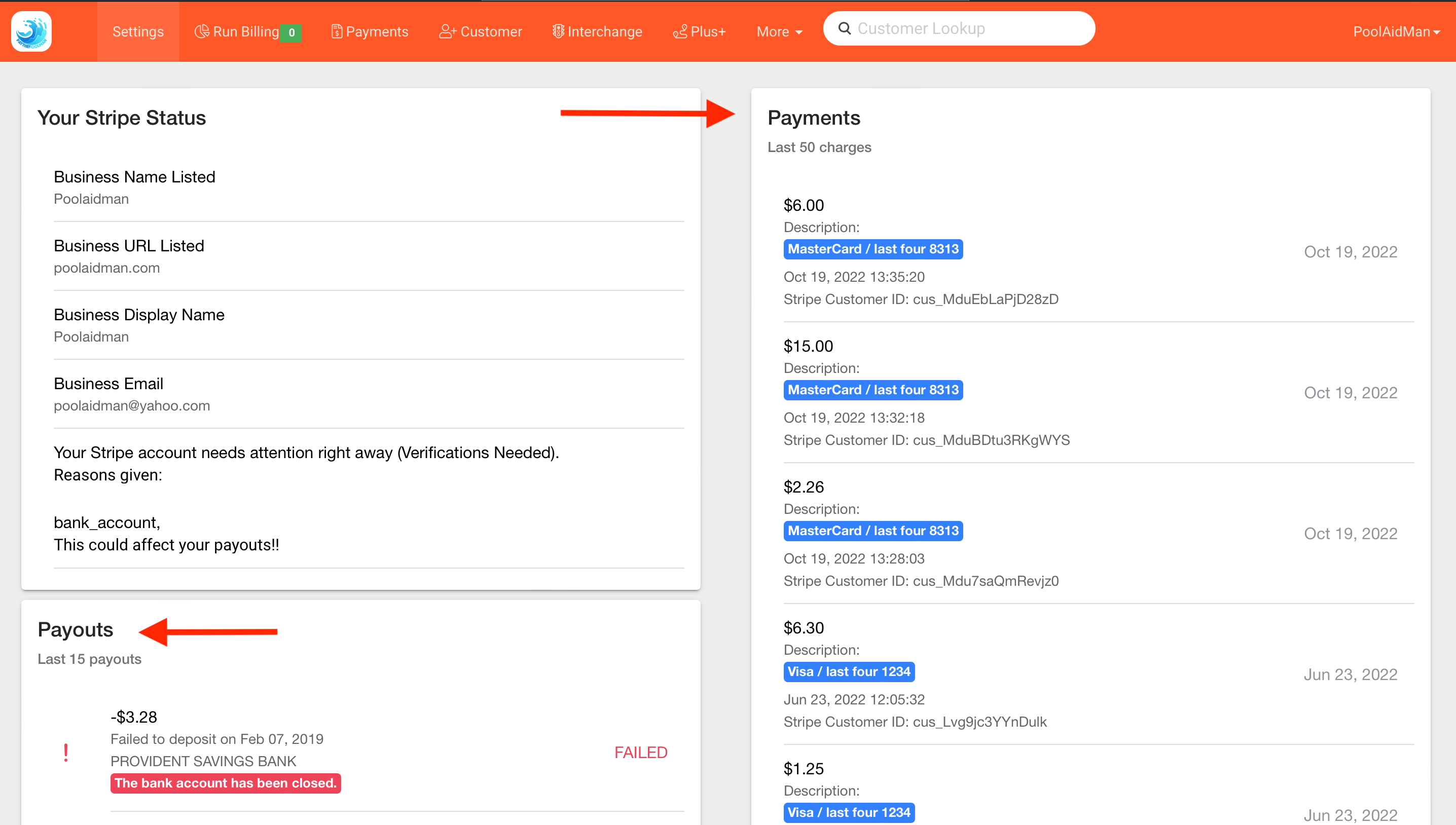Go to the Payments menu item

(377, 32)
